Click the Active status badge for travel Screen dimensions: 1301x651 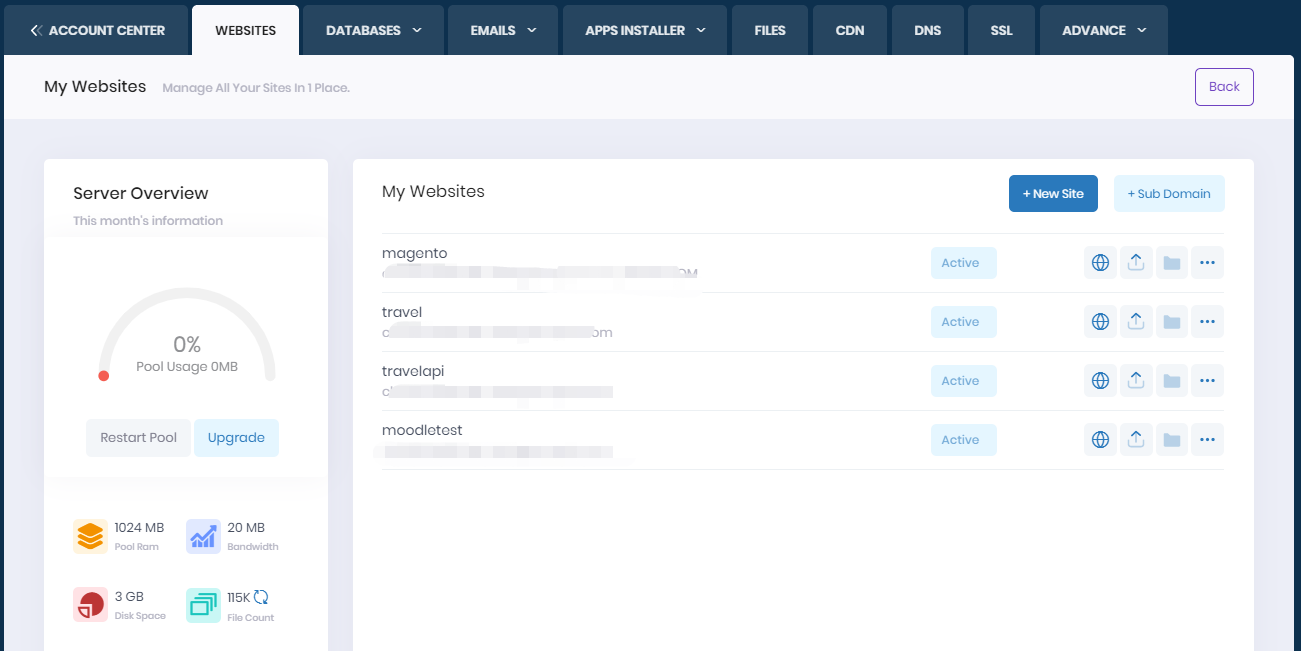tap(963, 321)
